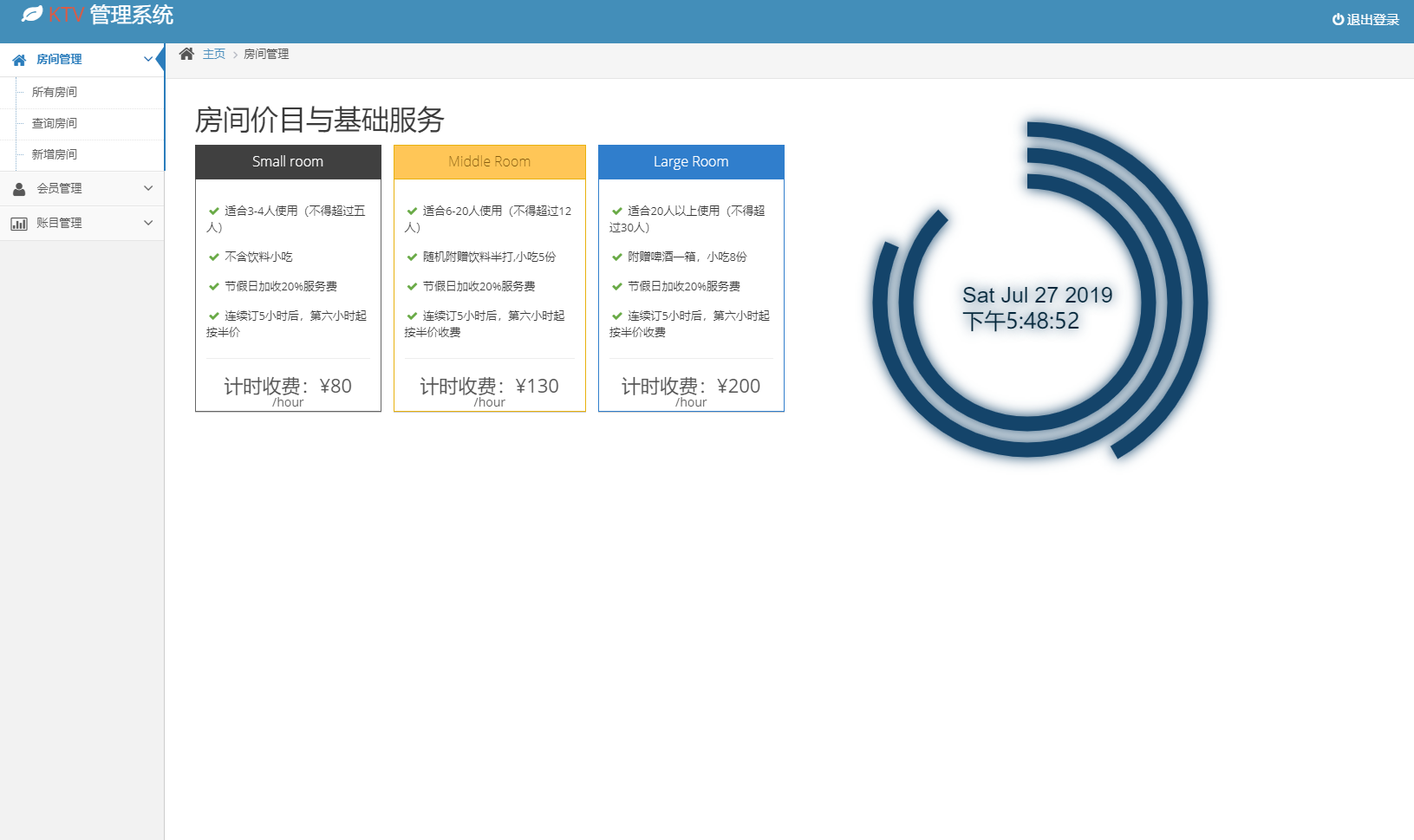This screenshot has height=840, width=1414.
Task: Click the Middle Room card header
Action: [489, 161]
